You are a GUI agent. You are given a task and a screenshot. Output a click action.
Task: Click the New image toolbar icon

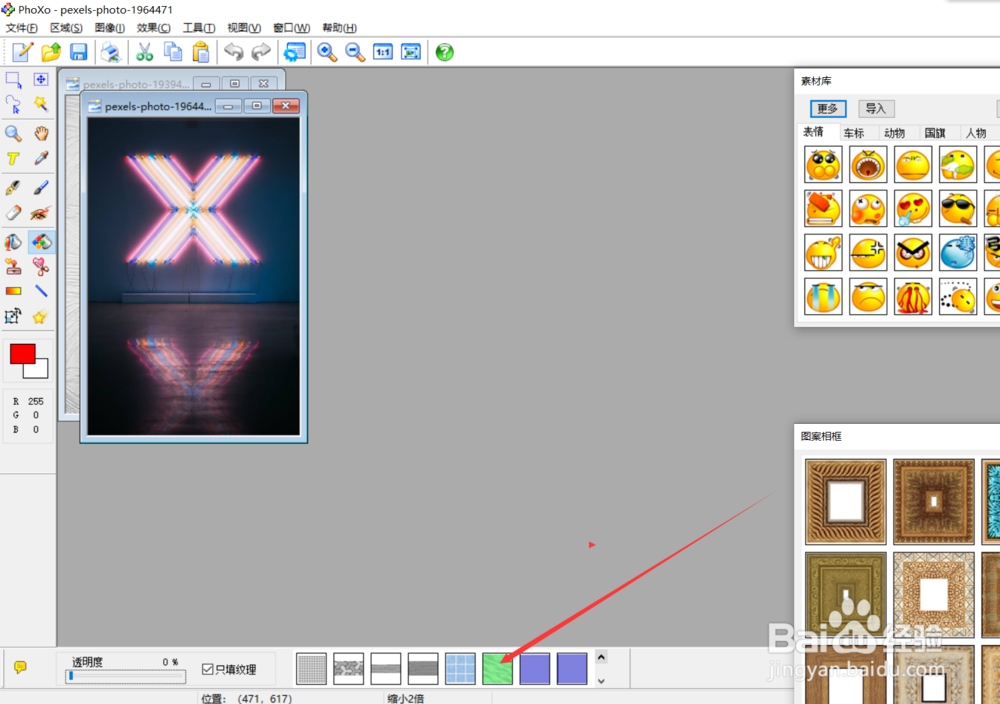(x=23, y=52)
